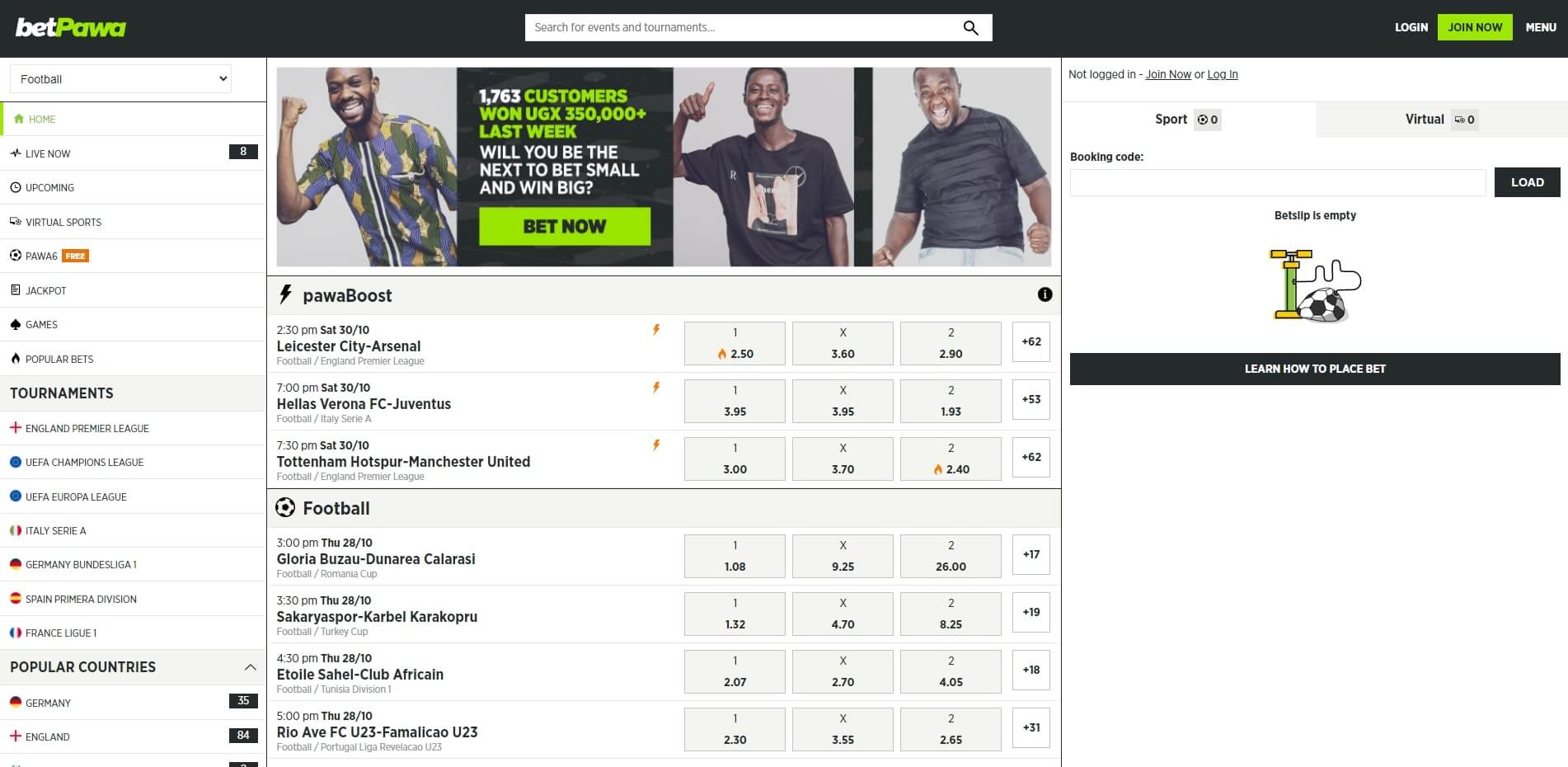The width and height of the screenshot is (1568, 767).
Task: Select Leicester City home win odds 2.50
Action: click(735, 343)
